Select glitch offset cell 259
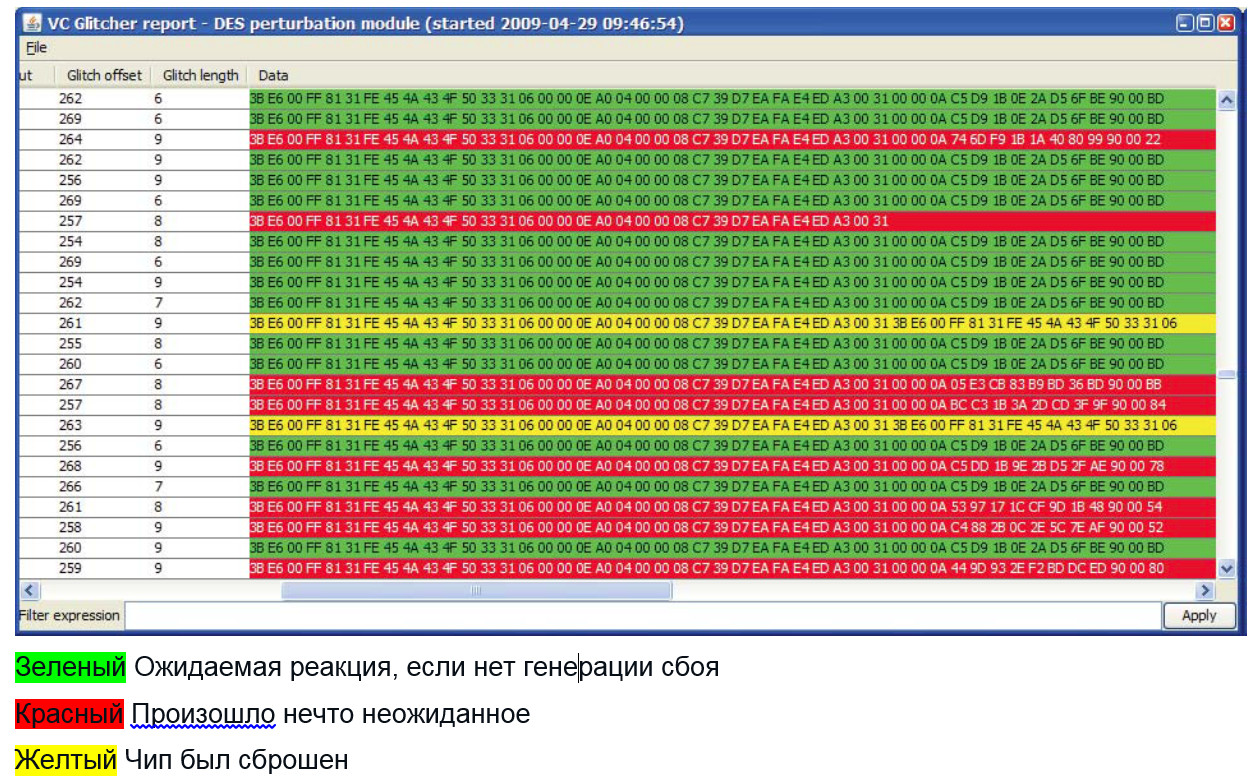Image resolution: width=1252 pixels, height=777 pixels. (71, 568)
